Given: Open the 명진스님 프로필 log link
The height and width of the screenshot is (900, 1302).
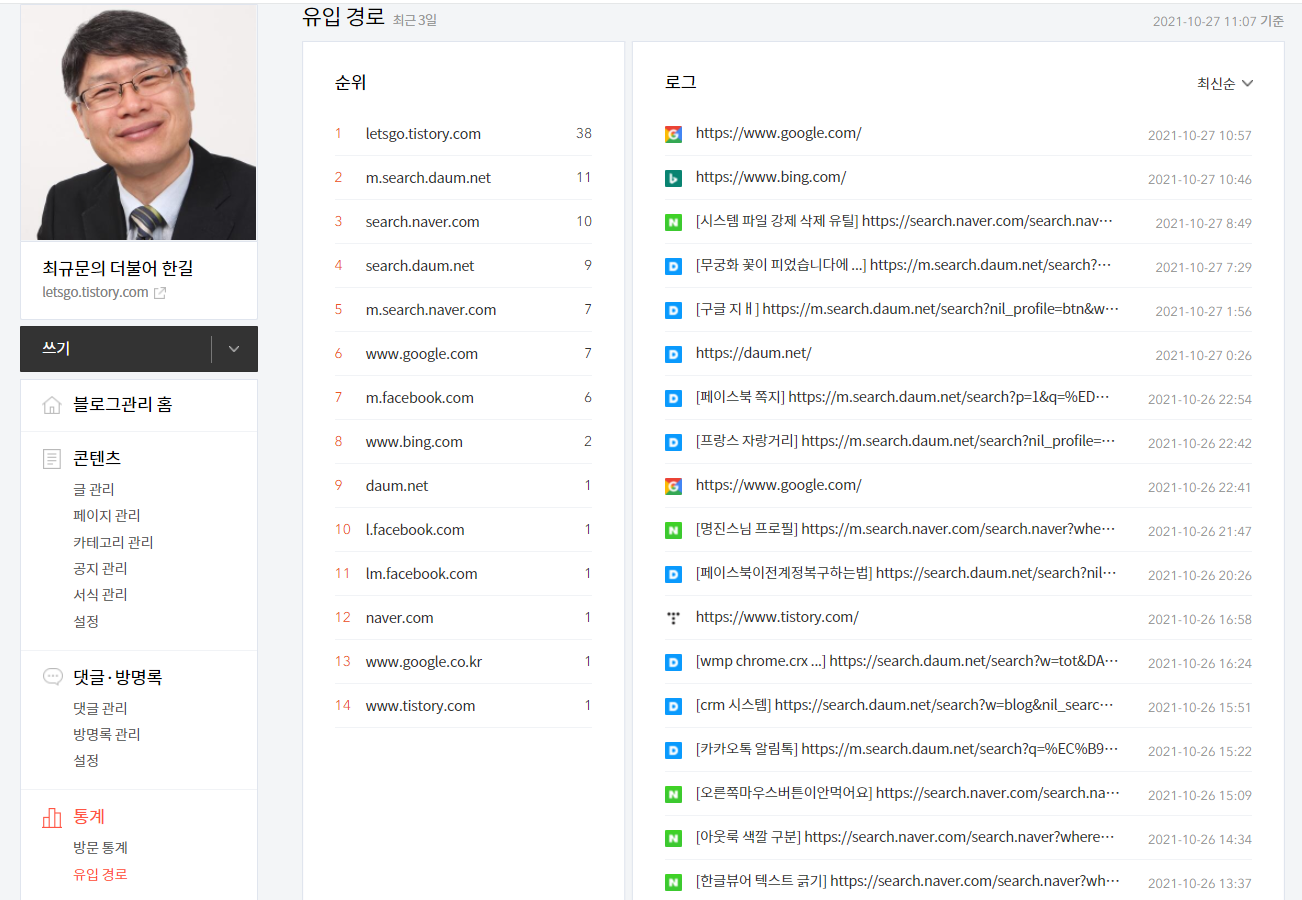Looking at the screenshot, I should [905, 529].
